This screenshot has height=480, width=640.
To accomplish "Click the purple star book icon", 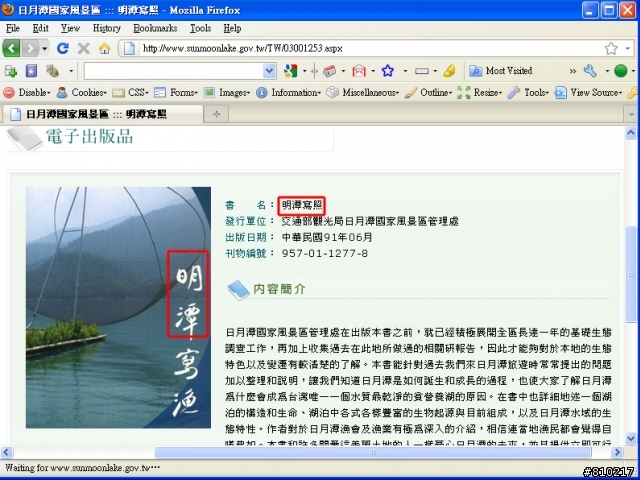I will point(31,71).
